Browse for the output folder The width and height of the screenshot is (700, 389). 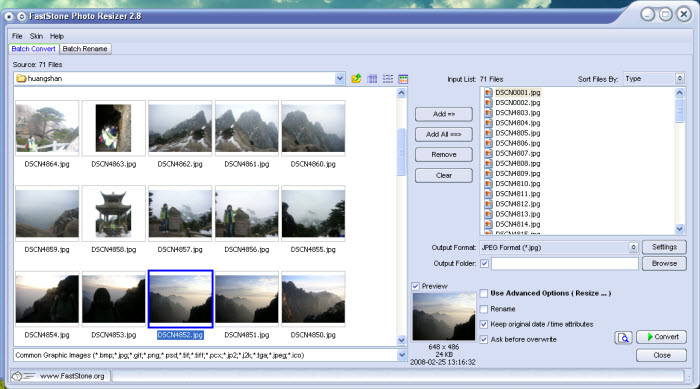pos(664,264)
